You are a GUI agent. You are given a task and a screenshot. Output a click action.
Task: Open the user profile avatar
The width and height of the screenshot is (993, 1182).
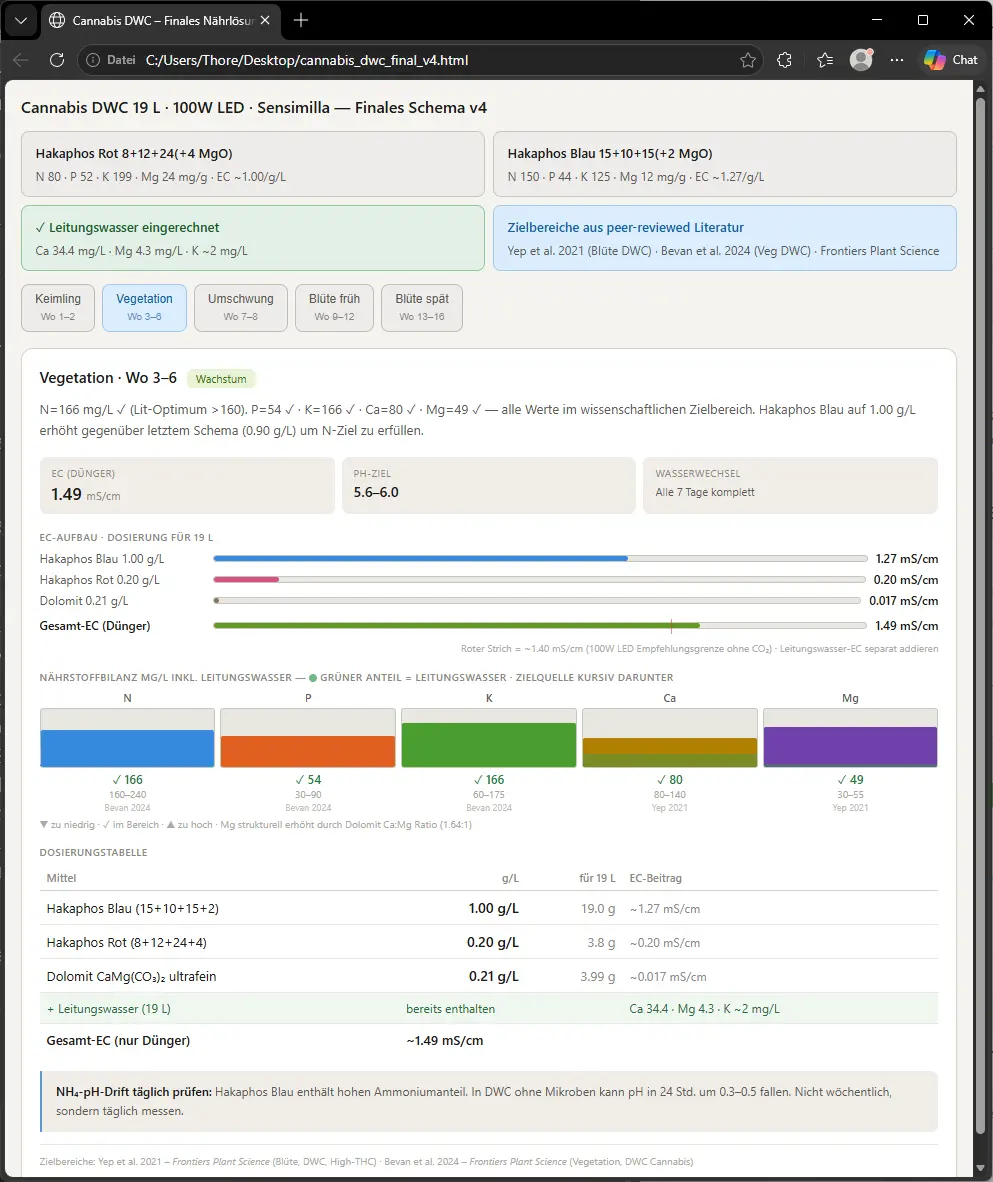pos(860,60)
